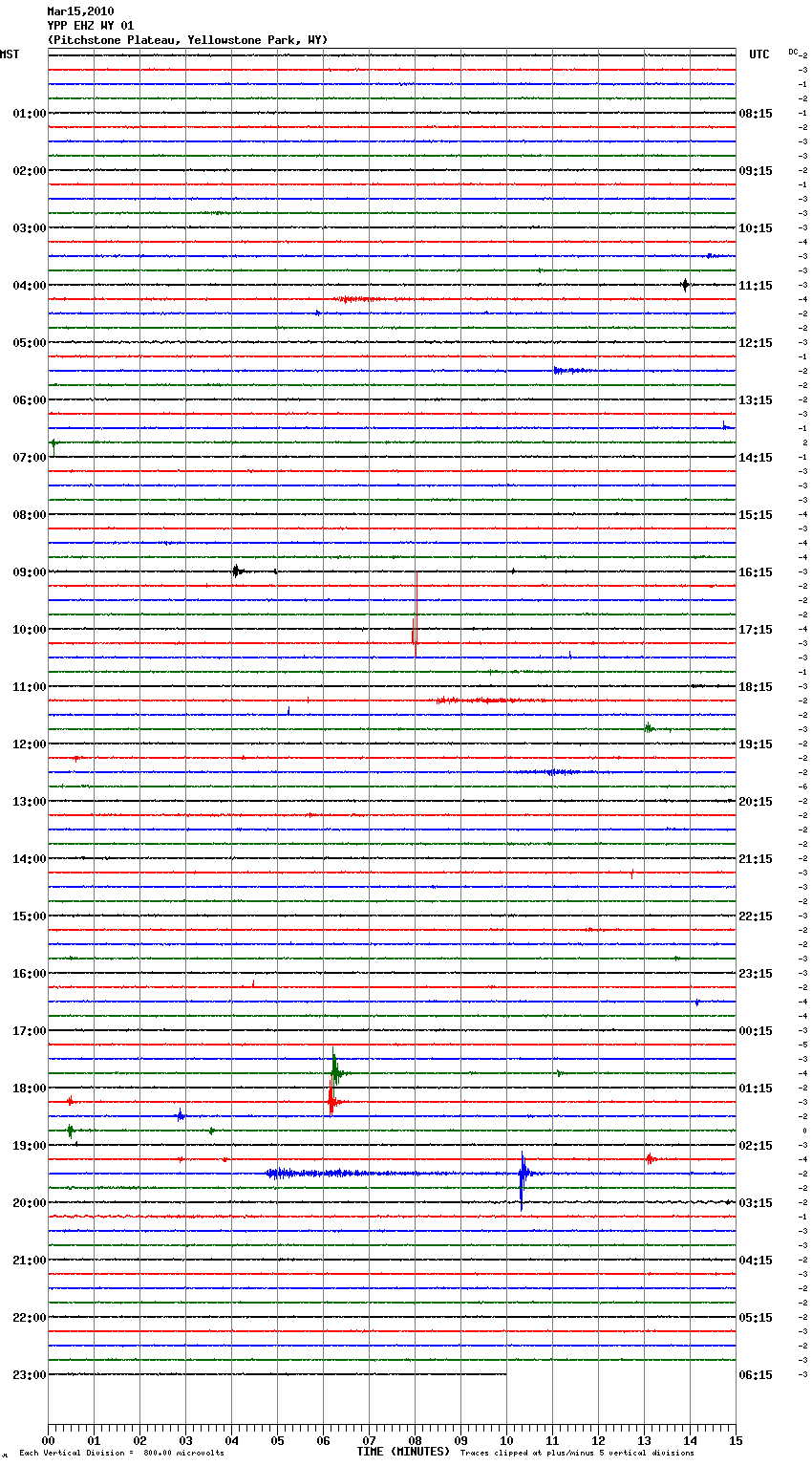
Task: Click the 00 minute tick on time axis
Action: pyautogui.click(x=48, y=1440)
